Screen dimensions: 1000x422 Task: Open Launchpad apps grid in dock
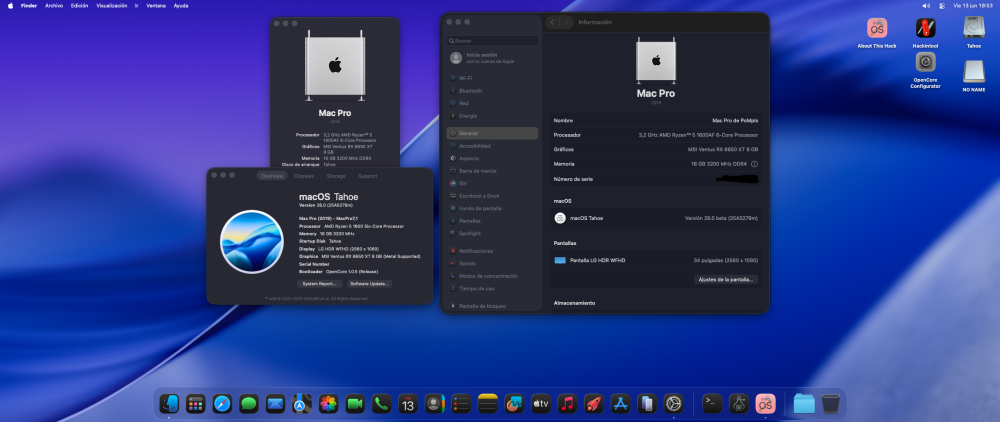pyautogui.click(x=195, y=404)
